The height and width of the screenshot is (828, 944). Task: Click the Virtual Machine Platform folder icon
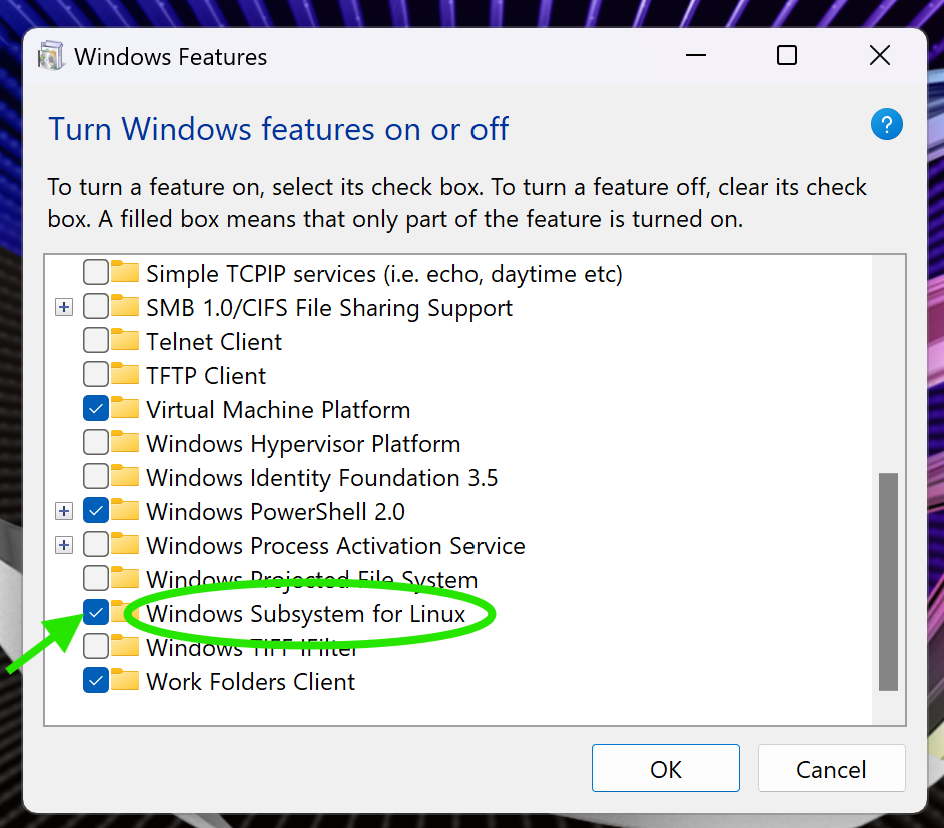tap(125, 408)
